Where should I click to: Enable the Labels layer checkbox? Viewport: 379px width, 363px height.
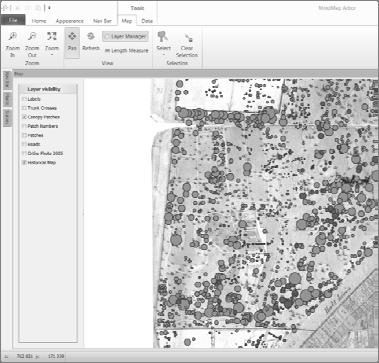coord(24,99)
